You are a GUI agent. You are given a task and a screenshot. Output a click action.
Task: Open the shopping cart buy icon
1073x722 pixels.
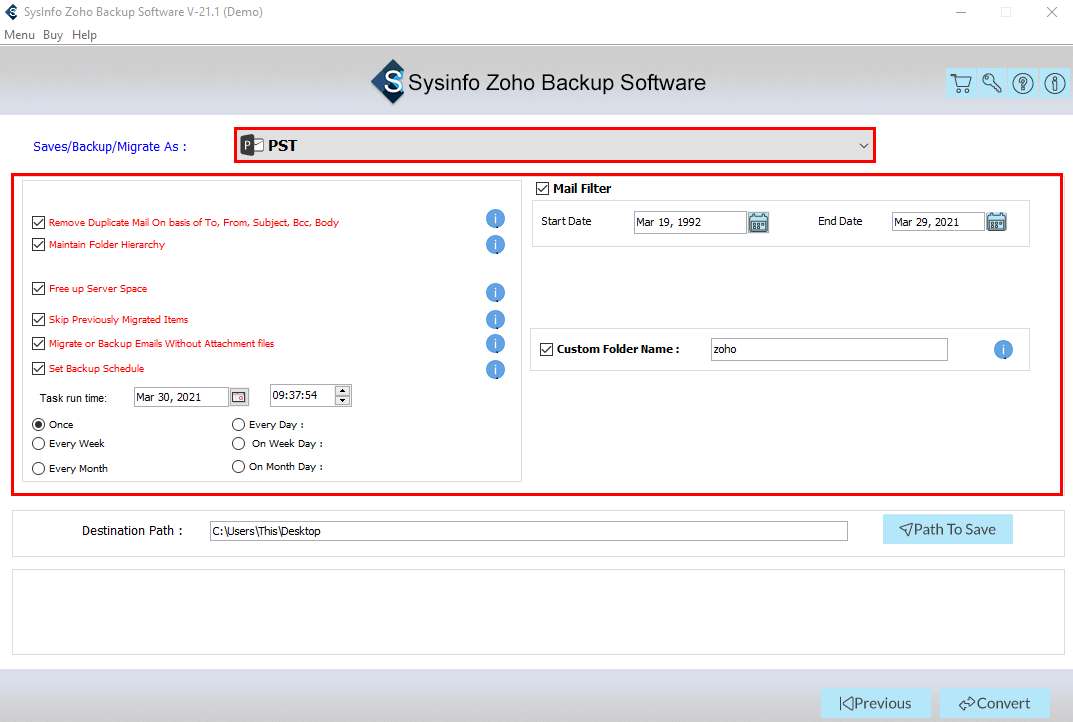point(961,83)
